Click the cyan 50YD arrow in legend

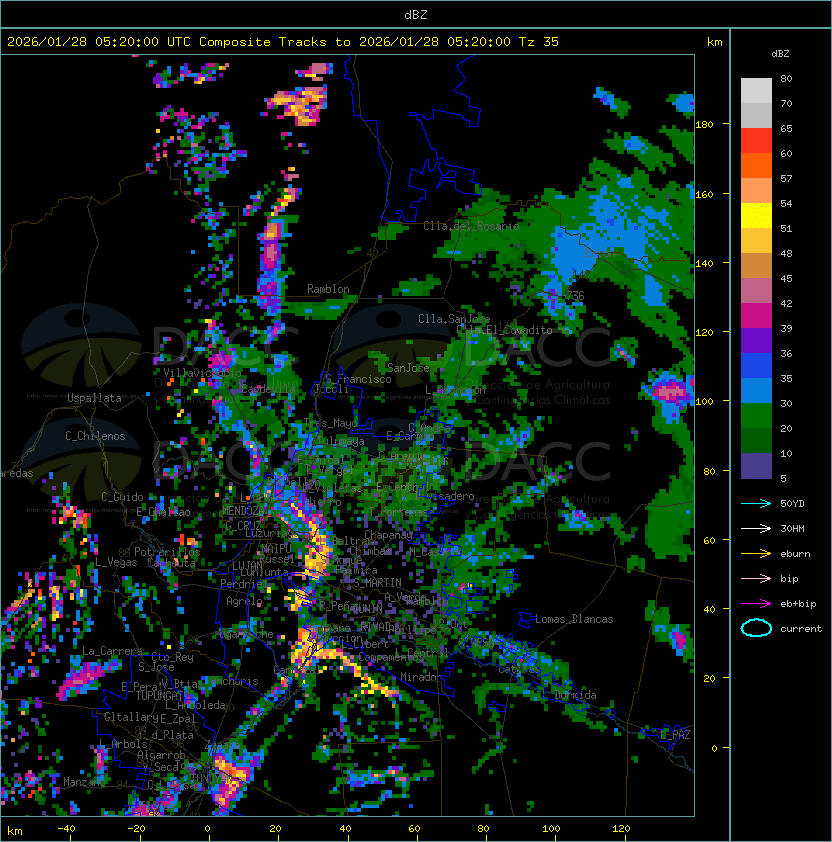coord(756,504)
